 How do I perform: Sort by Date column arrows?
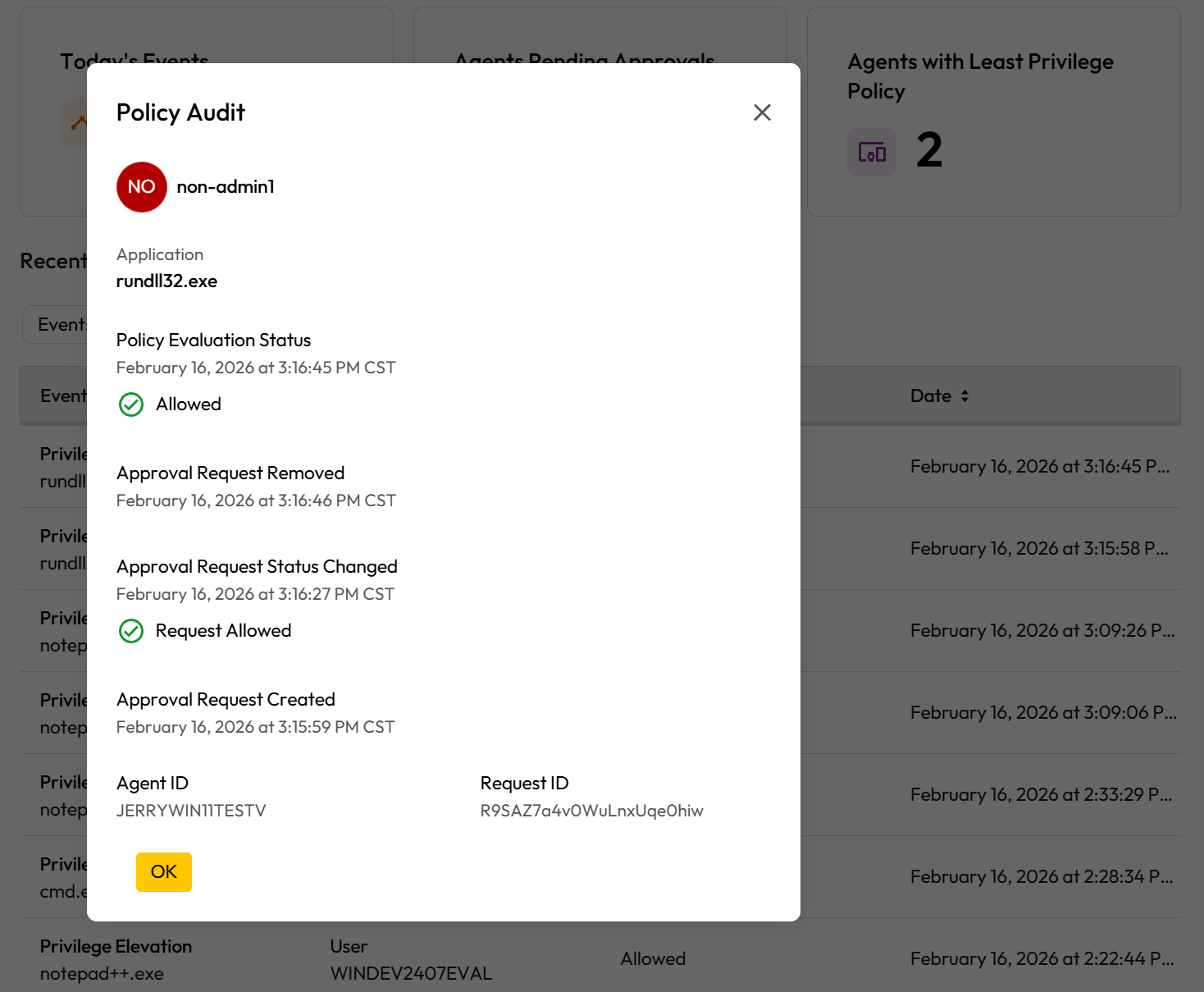pos(965,396)
